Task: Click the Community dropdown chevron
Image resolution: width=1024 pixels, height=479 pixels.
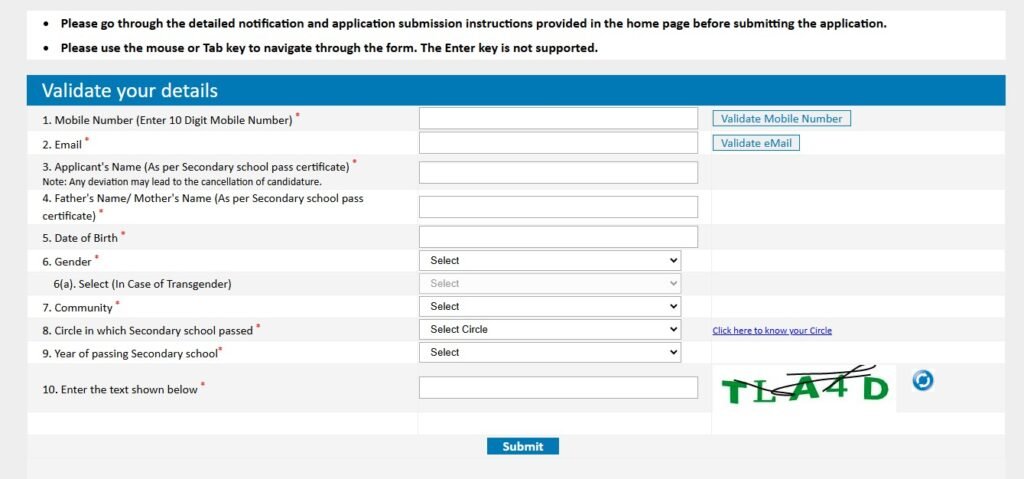Action: pos(674,306)
